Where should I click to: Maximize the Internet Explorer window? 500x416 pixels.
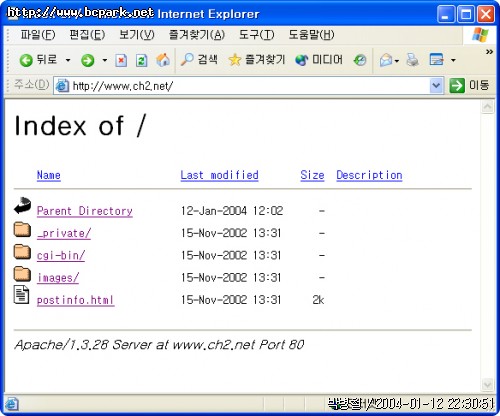coord(466,14)
